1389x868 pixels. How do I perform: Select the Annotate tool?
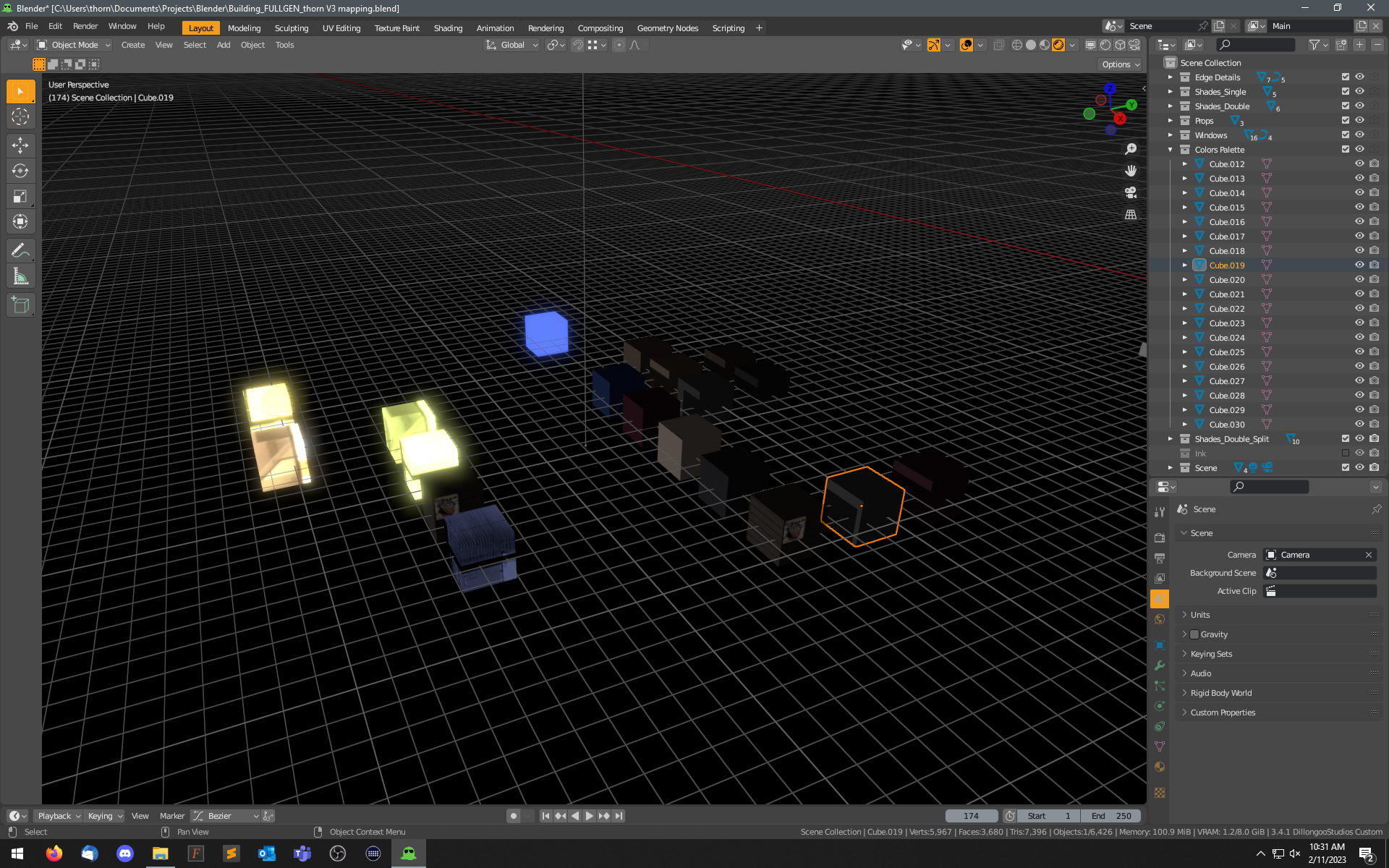(x=20, y=250)
